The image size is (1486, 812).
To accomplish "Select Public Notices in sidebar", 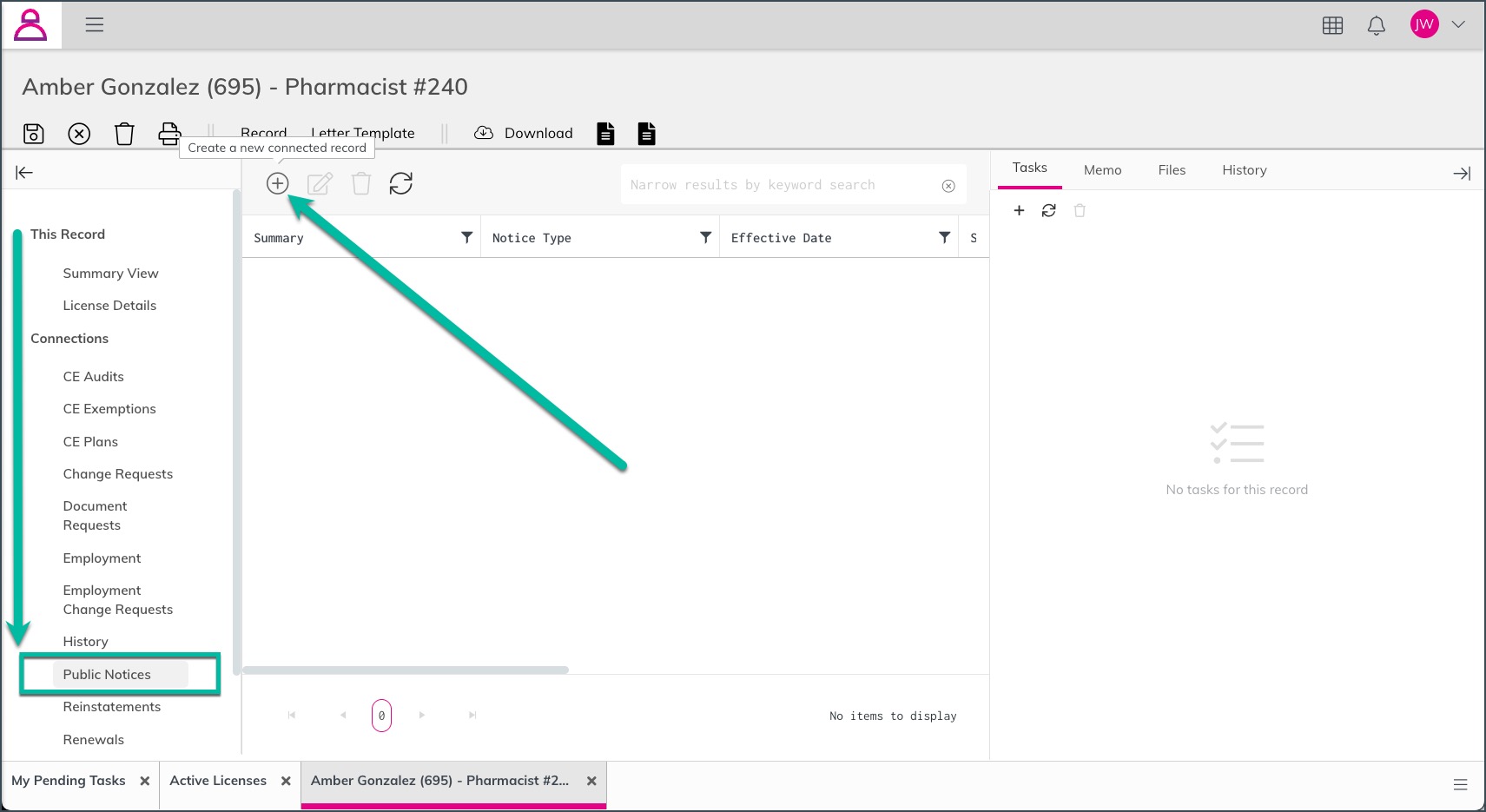I will tap(107, 675).
